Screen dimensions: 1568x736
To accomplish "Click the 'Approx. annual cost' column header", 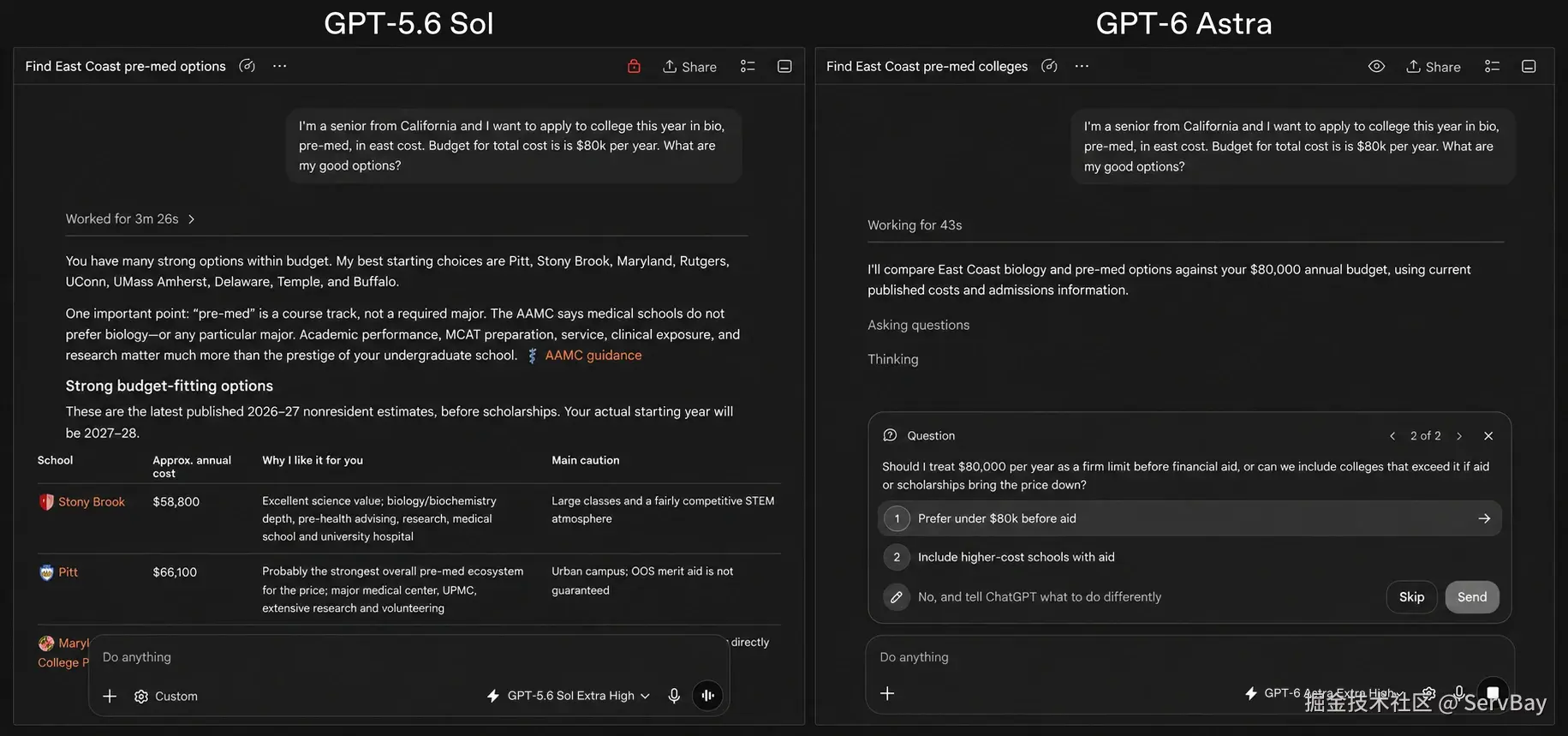I will click(192, 466).
